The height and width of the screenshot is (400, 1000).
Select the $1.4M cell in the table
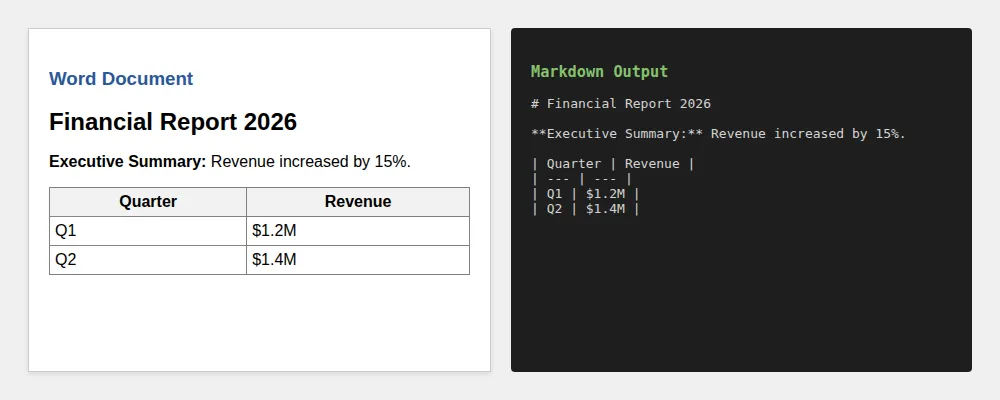tap(358, 260)
